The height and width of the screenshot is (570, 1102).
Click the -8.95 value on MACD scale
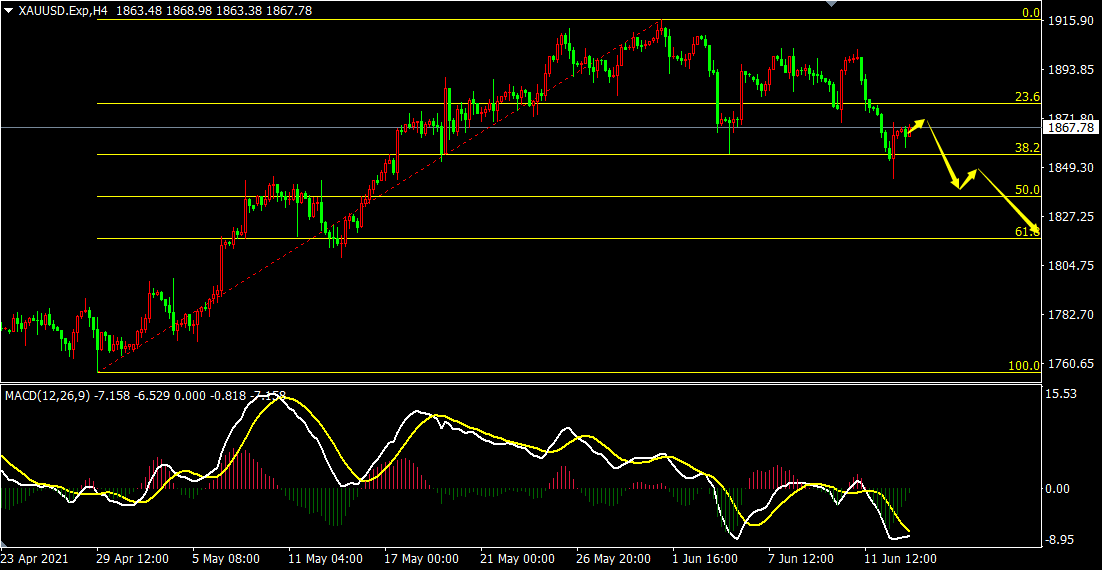(x=1061, y=540)
